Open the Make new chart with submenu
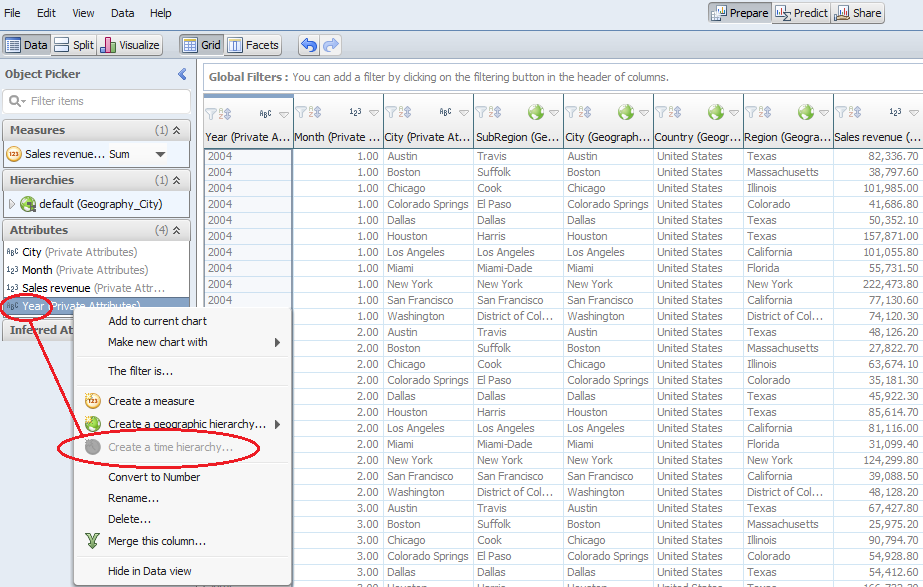Viewport: 923px width, 587px height. click(x=183, y=343)
